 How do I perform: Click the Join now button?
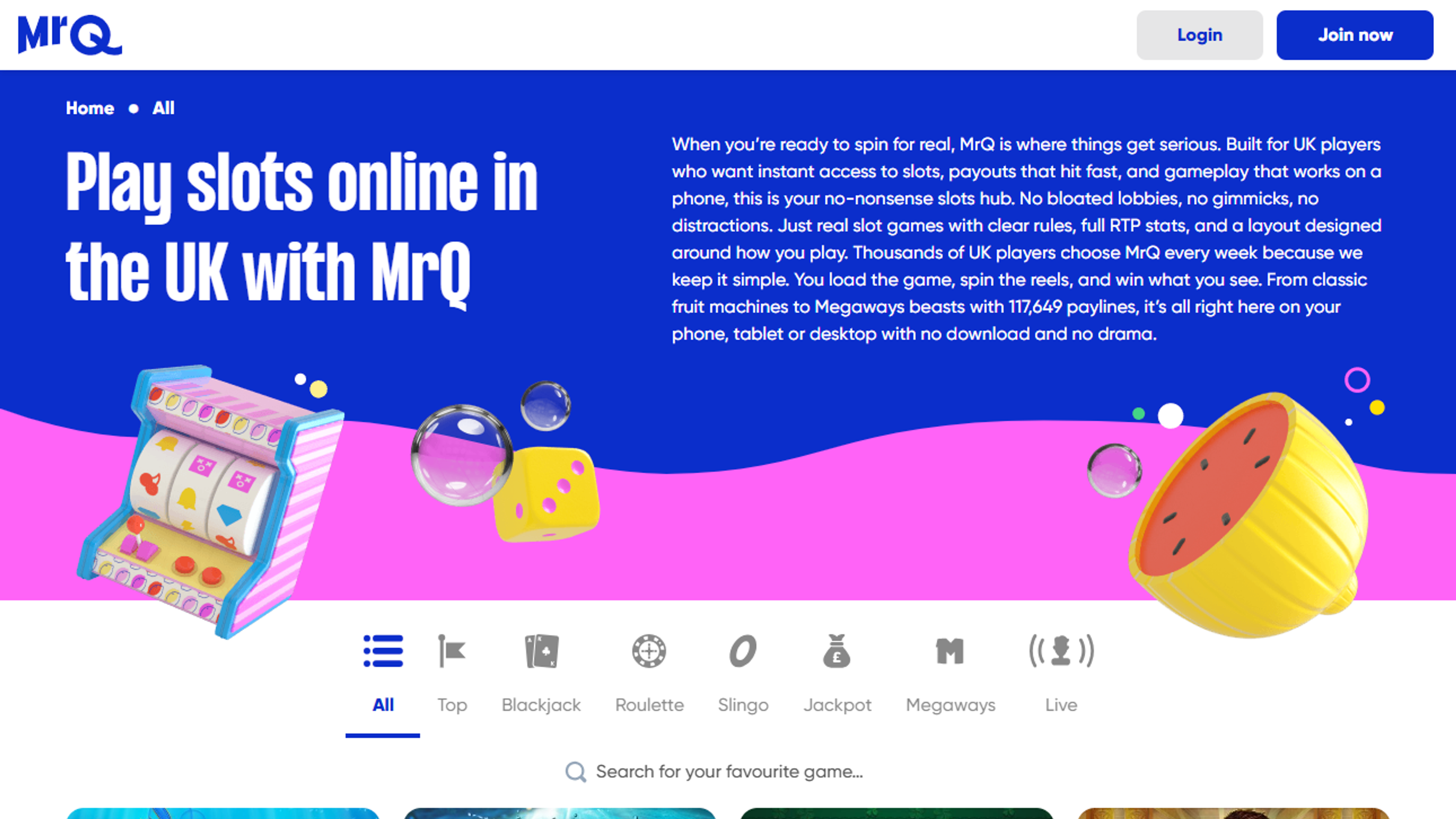pos(1355,35)
